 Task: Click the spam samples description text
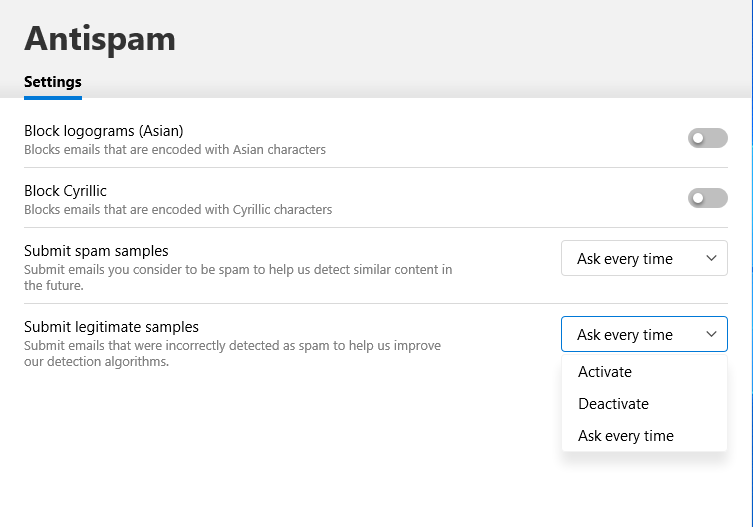pyautogui.click(x=238, y=277)
